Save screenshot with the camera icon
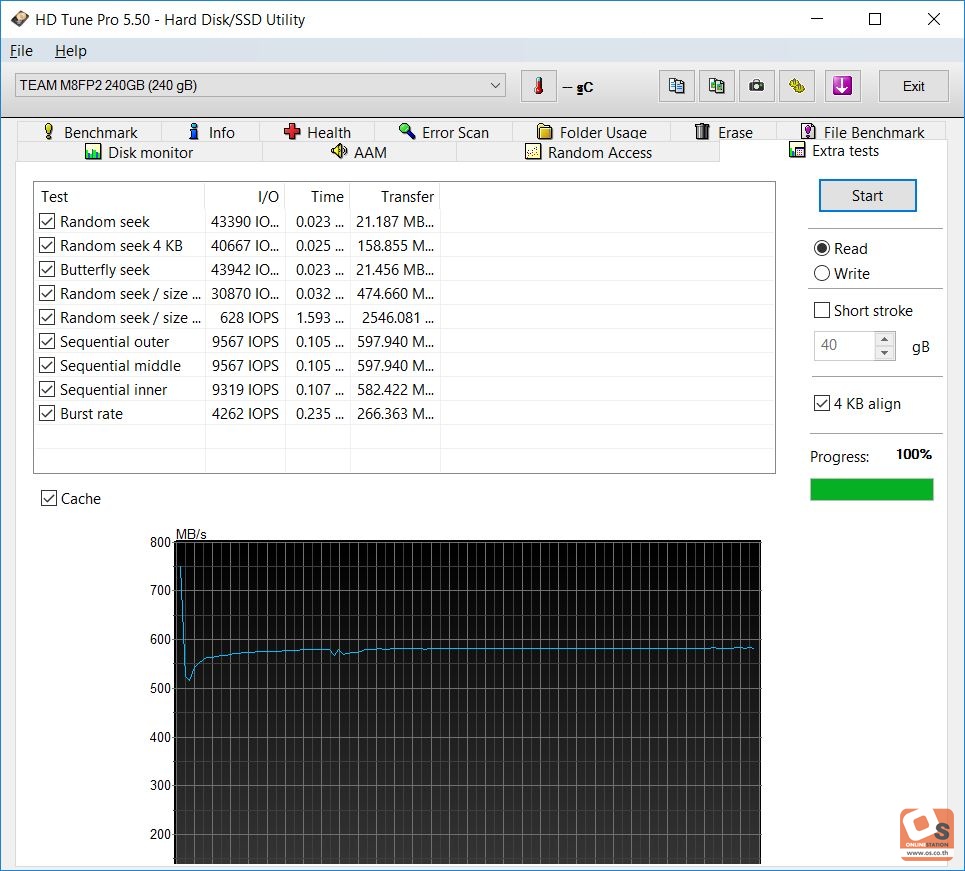 coord(756,86)
